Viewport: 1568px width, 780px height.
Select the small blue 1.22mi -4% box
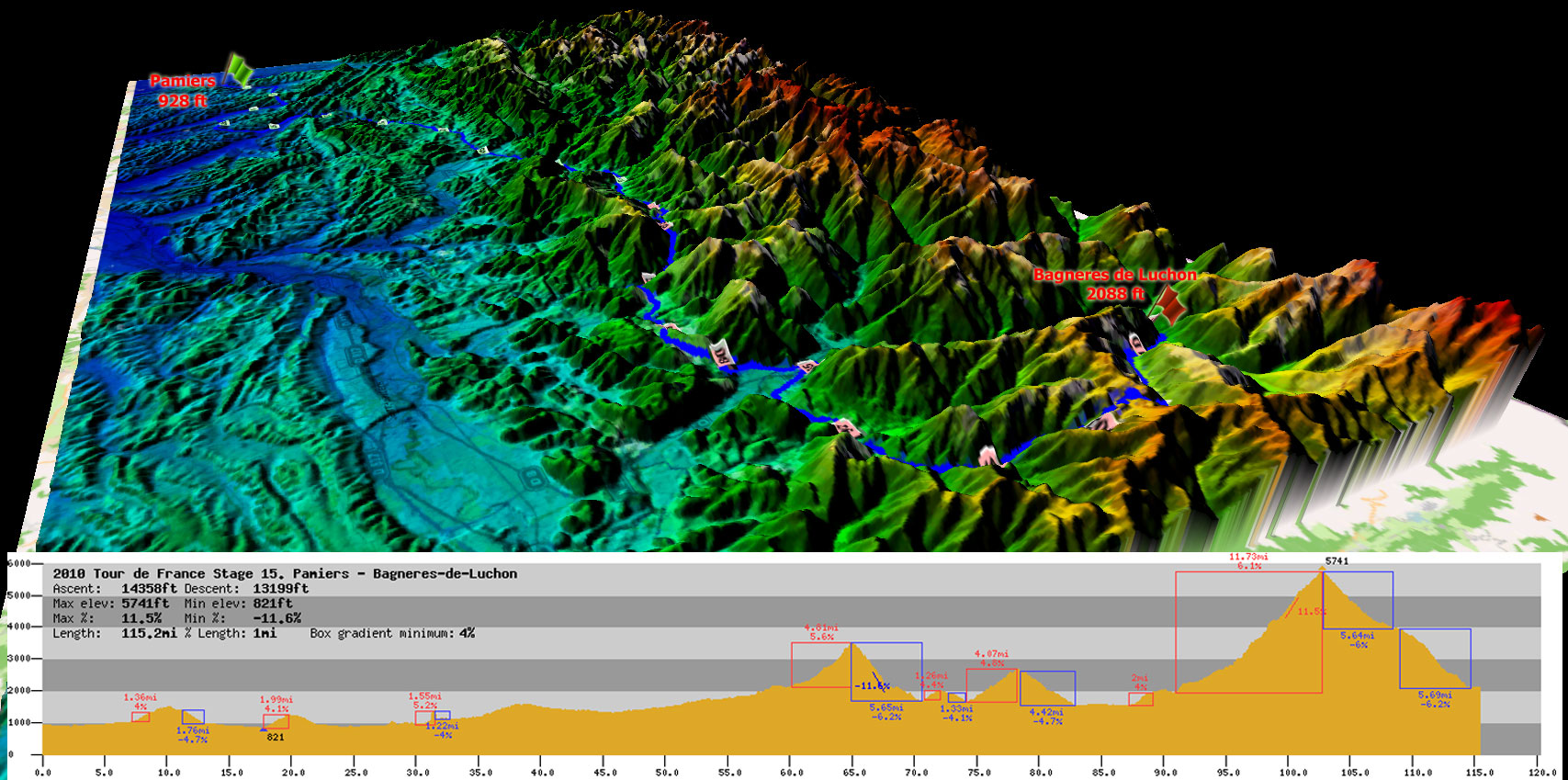pyautogui.click(x=443, y=716)
